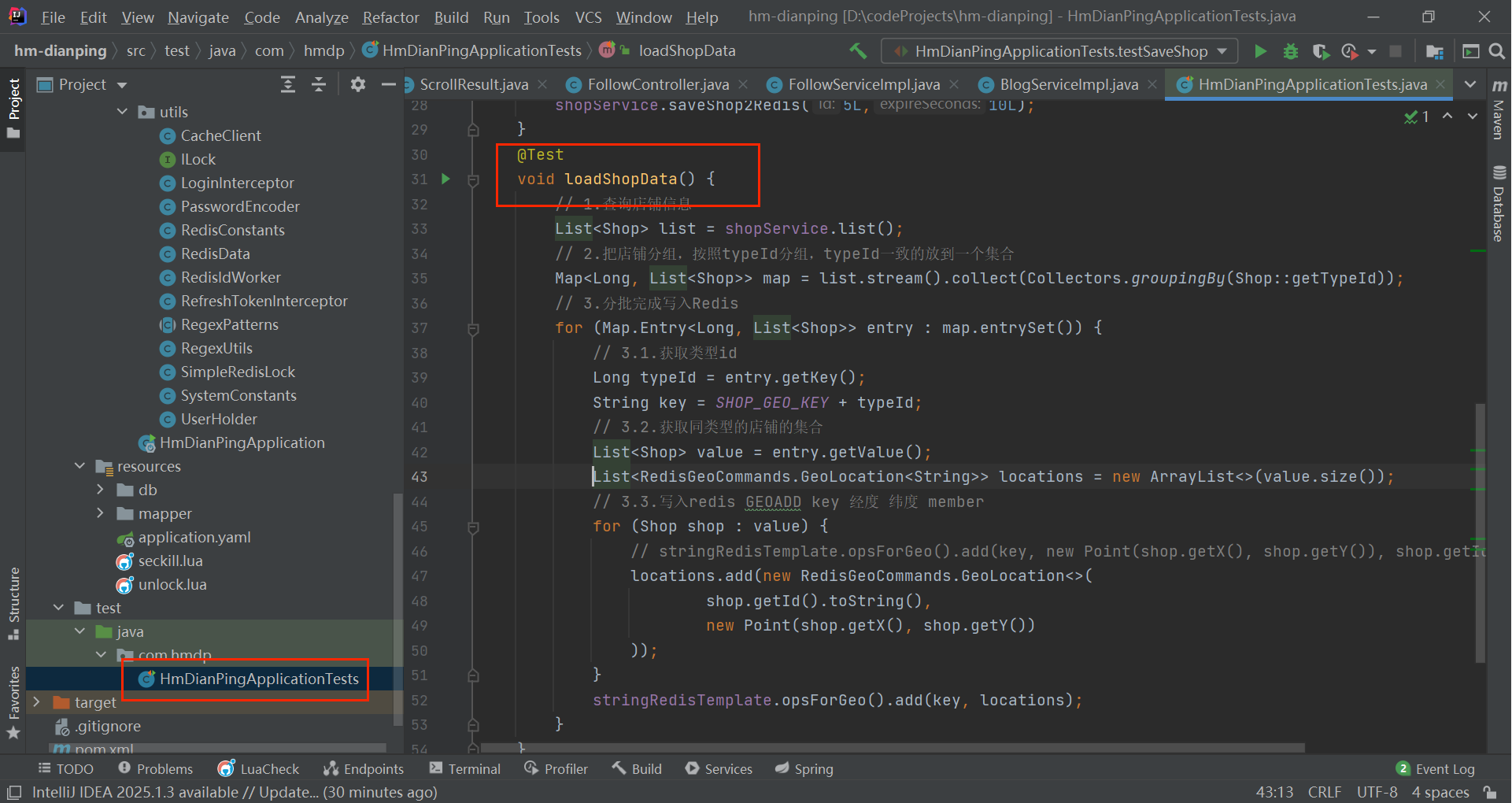1512x803 pixels.
Task: Click the UTF-8 encoding widget
Action: tap(1377, 792)
